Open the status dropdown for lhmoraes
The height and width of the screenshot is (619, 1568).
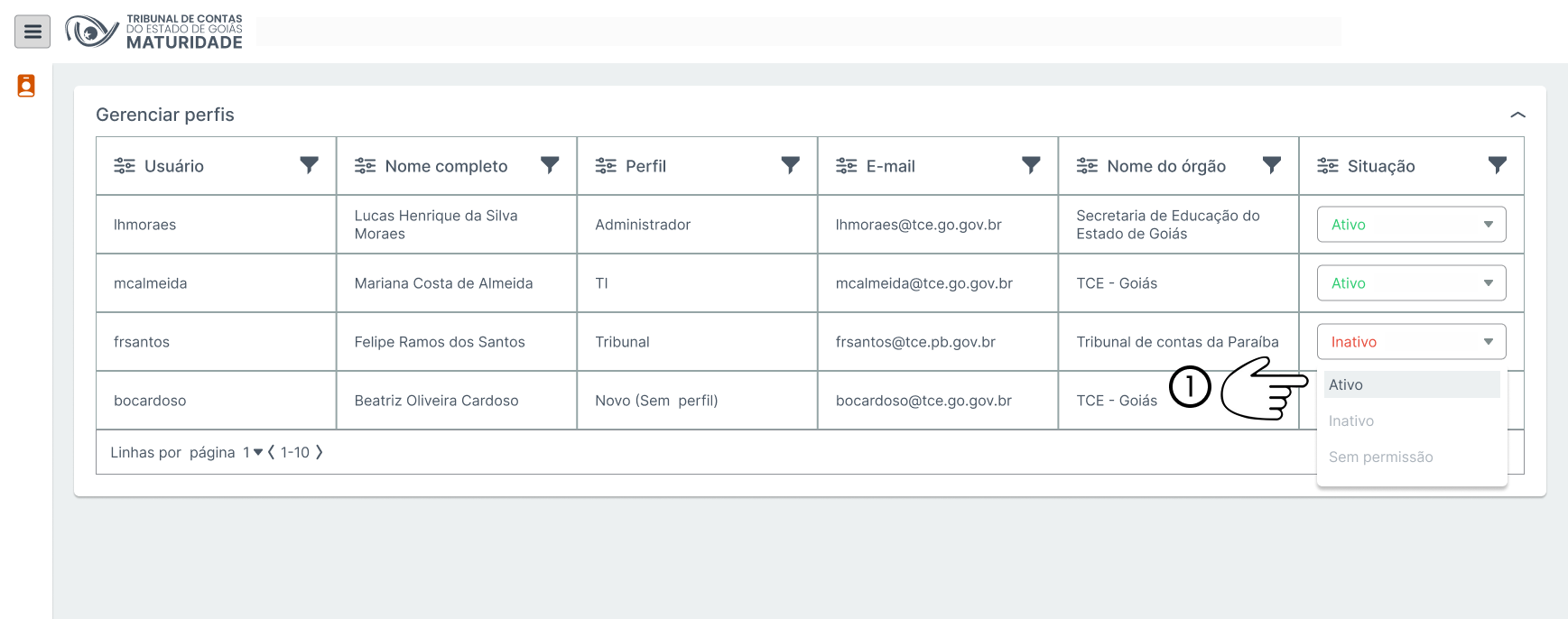1411,225
